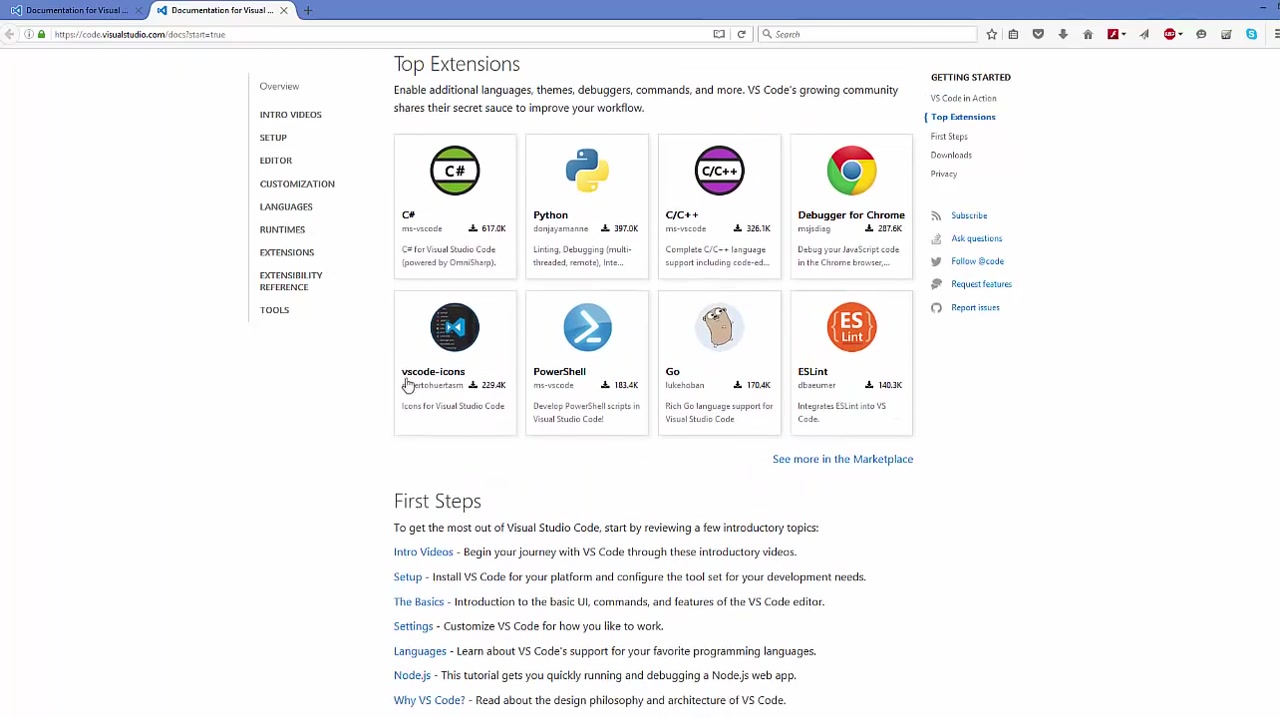The height and width of the screenshot is (718, 1280).
Task: Click the Skype icon in the toolbar
Action: (x=1251, y=34)
